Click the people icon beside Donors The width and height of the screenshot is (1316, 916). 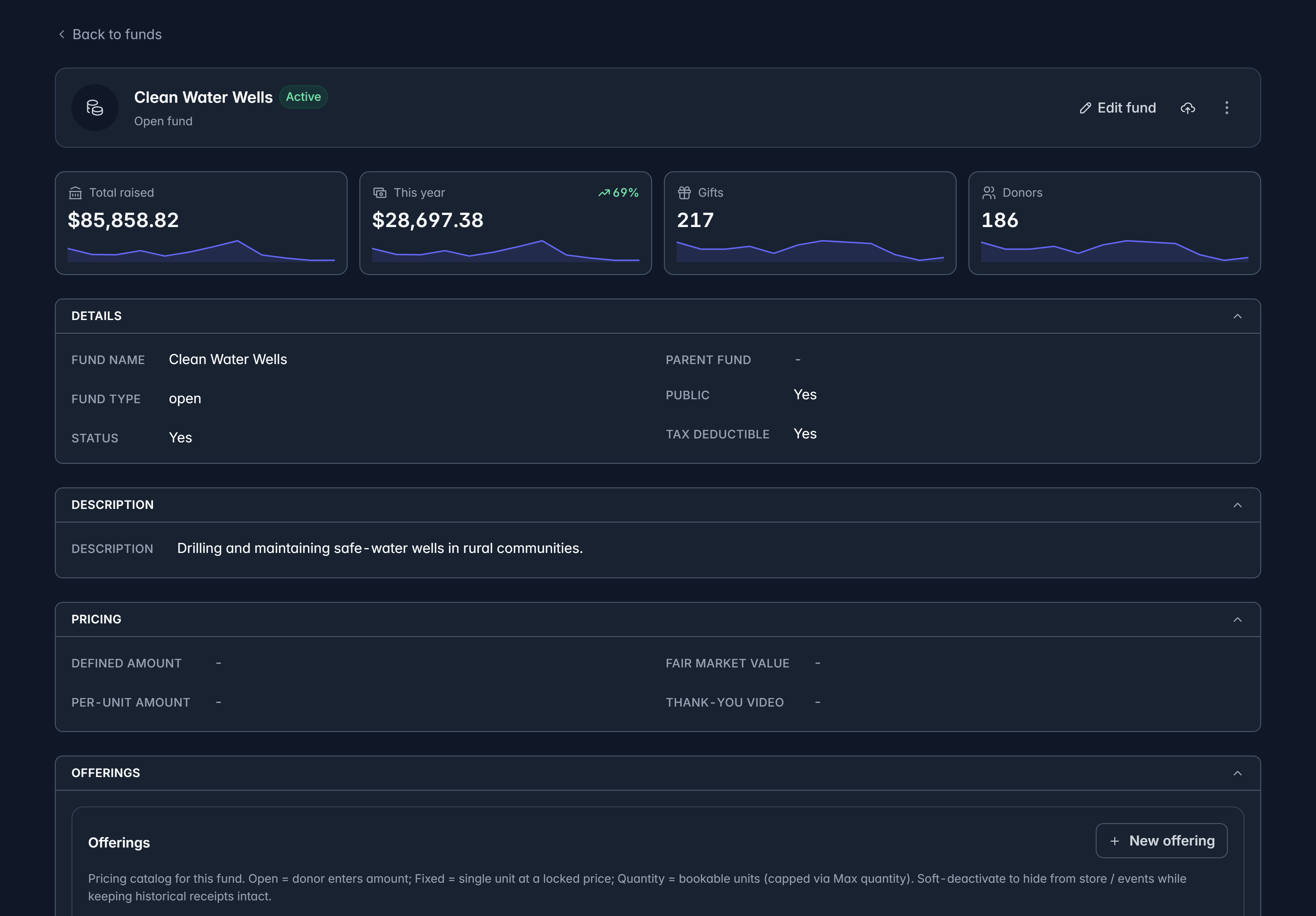point(989,193)
